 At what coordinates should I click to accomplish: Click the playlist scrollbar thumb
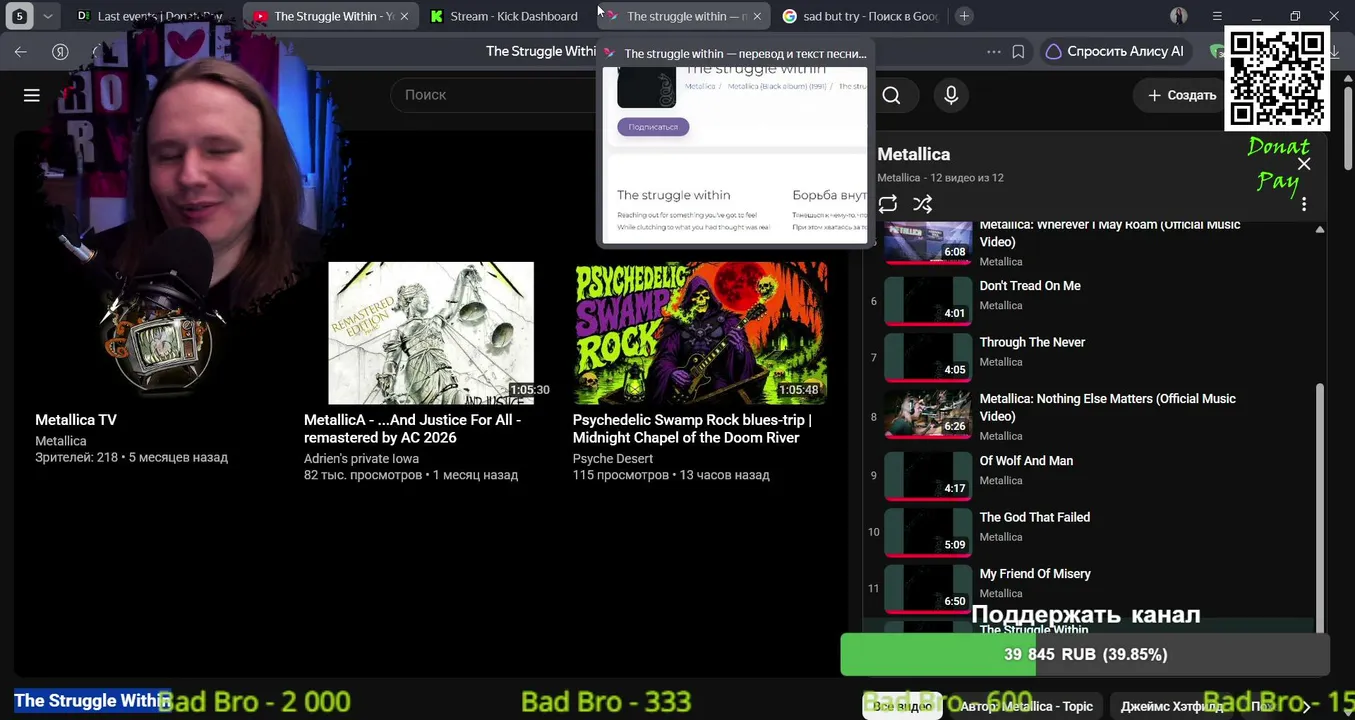[x=1320, y=508]
